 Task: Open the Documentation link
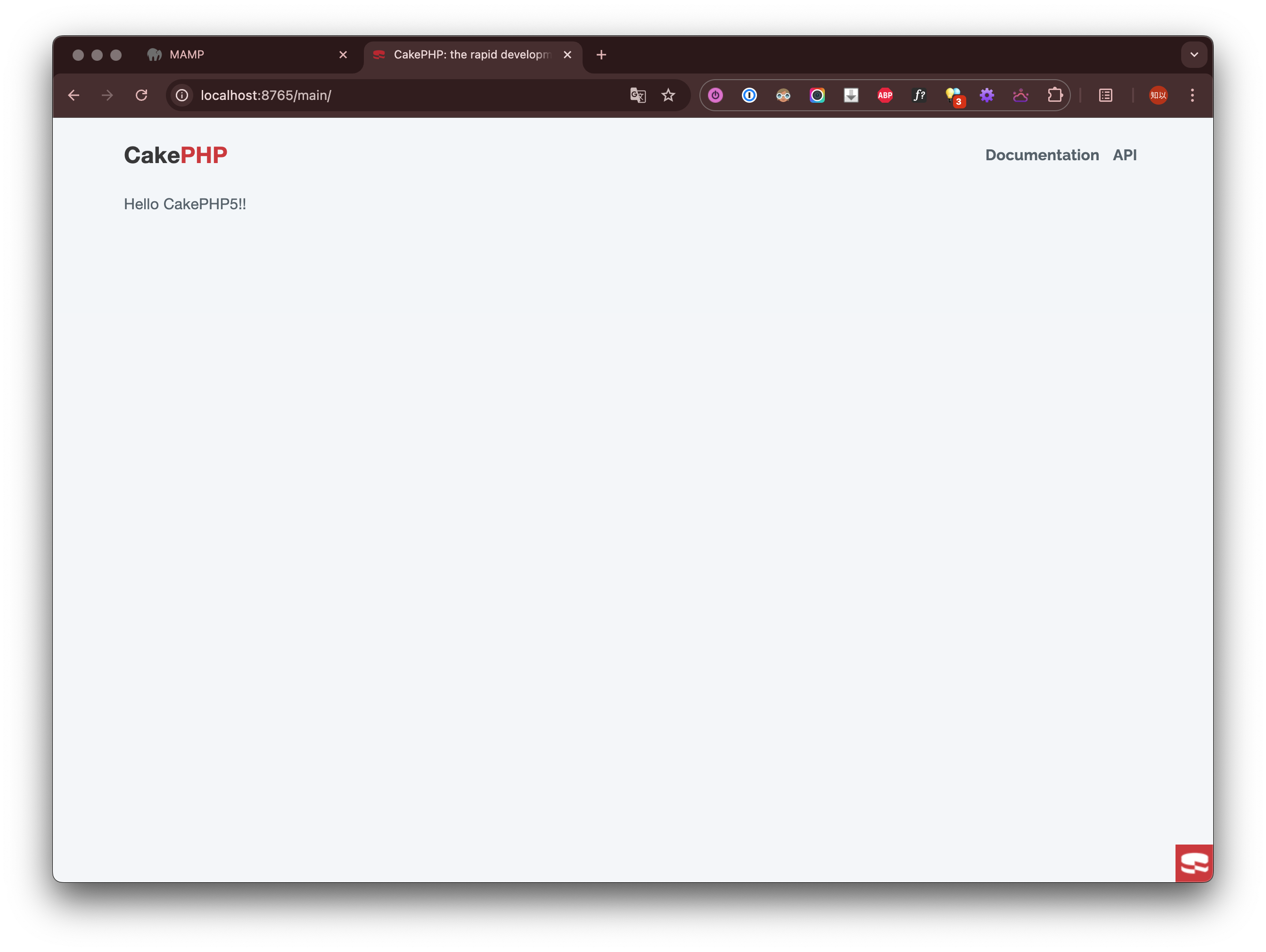(1042, 155)
